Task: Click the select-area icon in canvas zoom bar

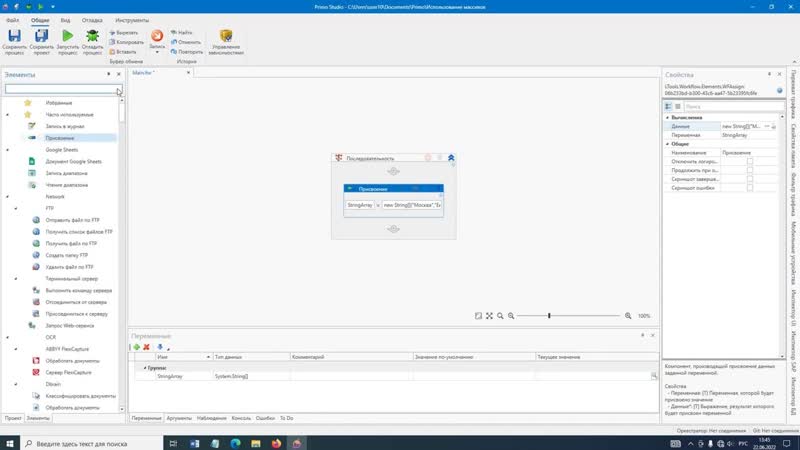Action: click(x=478, y=316)
